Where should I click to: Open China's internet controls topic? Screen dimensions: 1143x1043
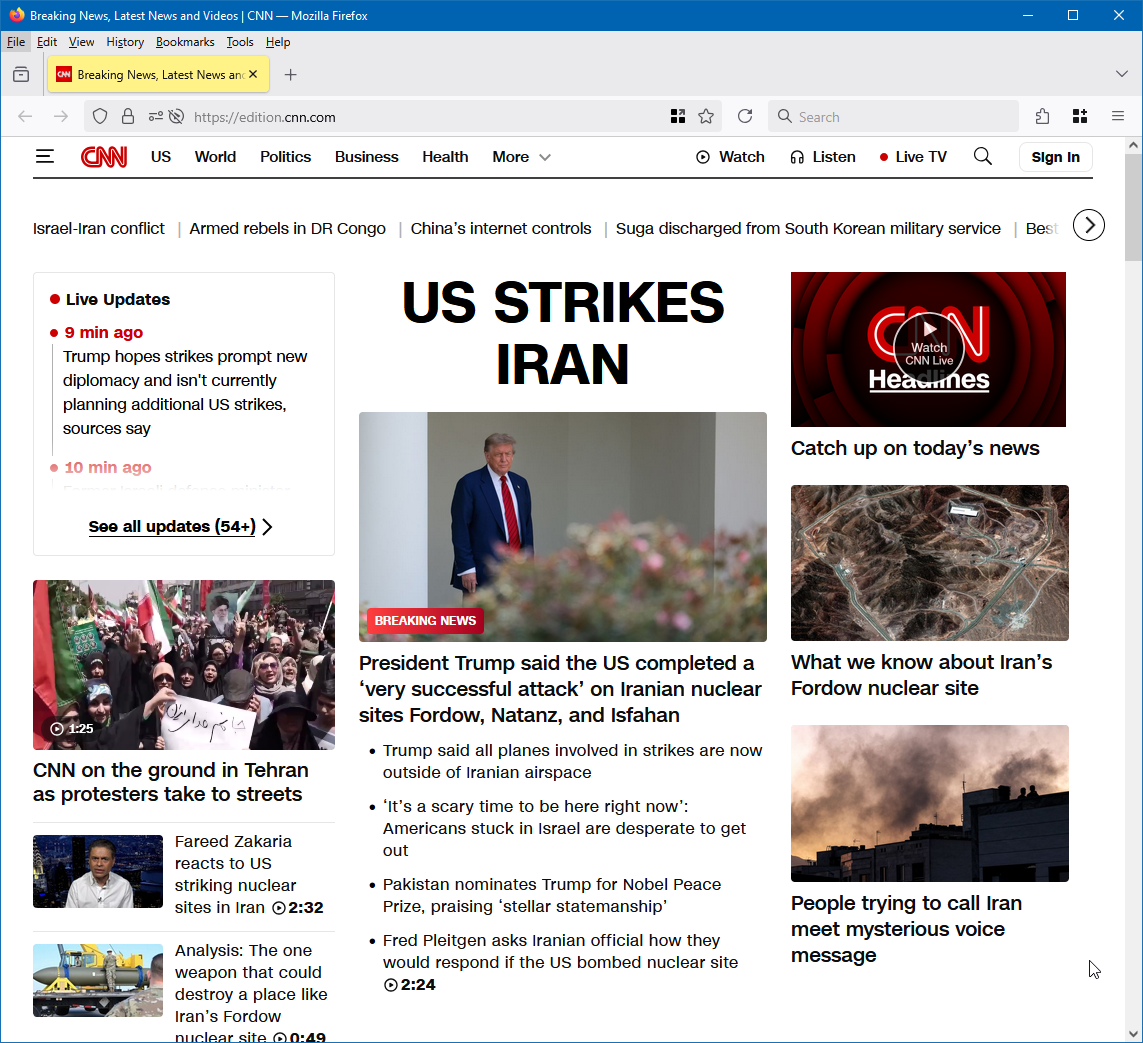(501, 229)
